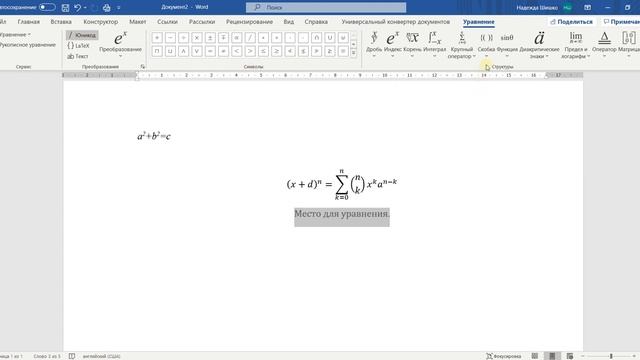Screen dimensions: 640x360
Task: Open the Главная tab
Action: 29,22
